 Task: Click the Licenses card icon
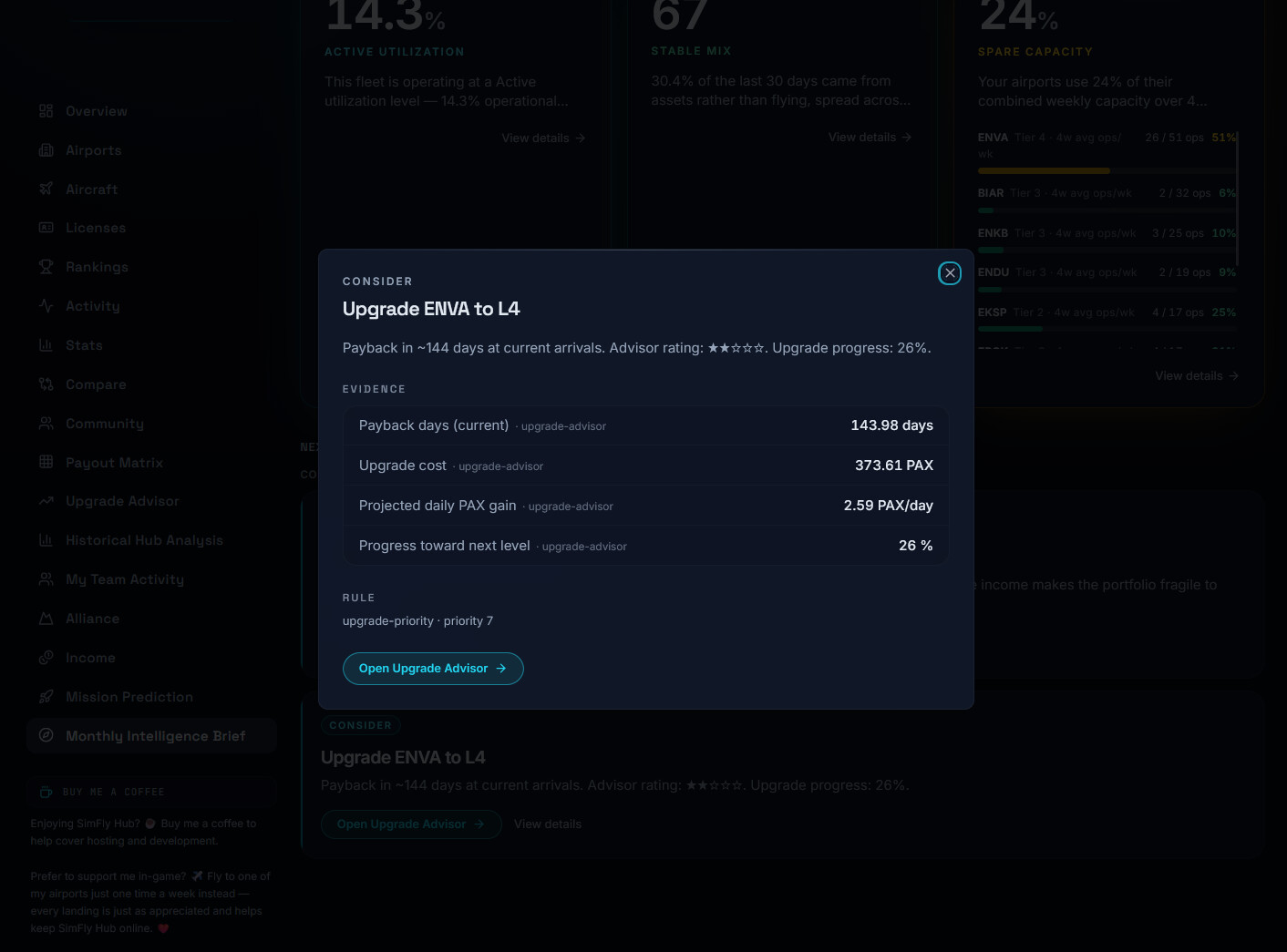pyautogui.click(x=46, y=228)
